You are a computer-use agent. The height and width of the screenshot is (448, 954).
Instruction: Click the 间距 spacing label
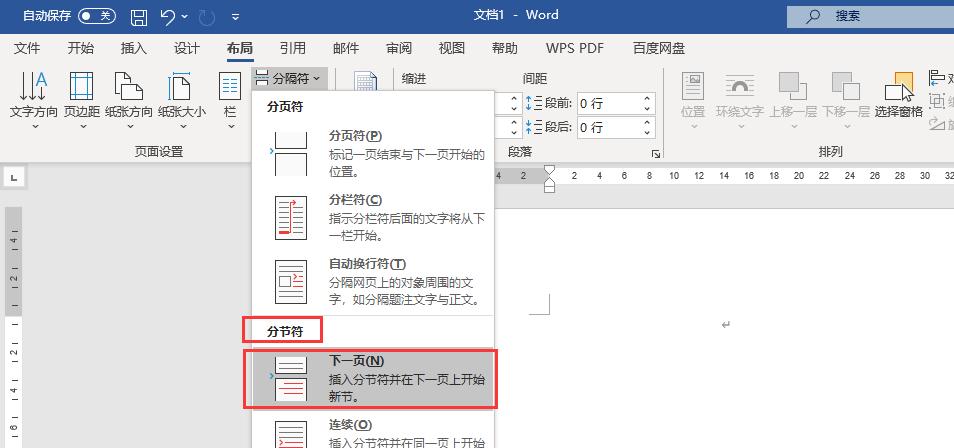[x=535, y=79]
